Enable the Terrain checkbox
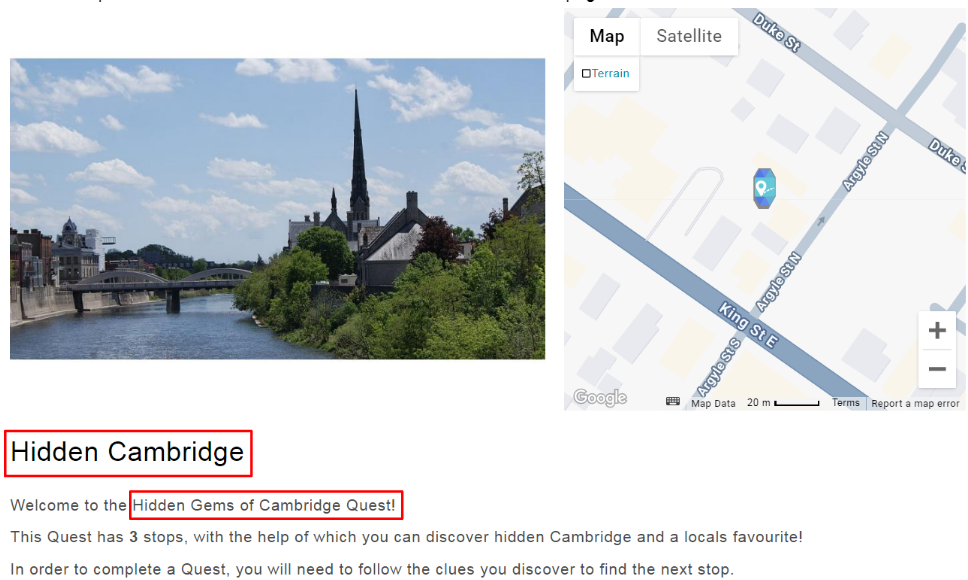This screenshot has height=580, width=968. click(586, 73)
